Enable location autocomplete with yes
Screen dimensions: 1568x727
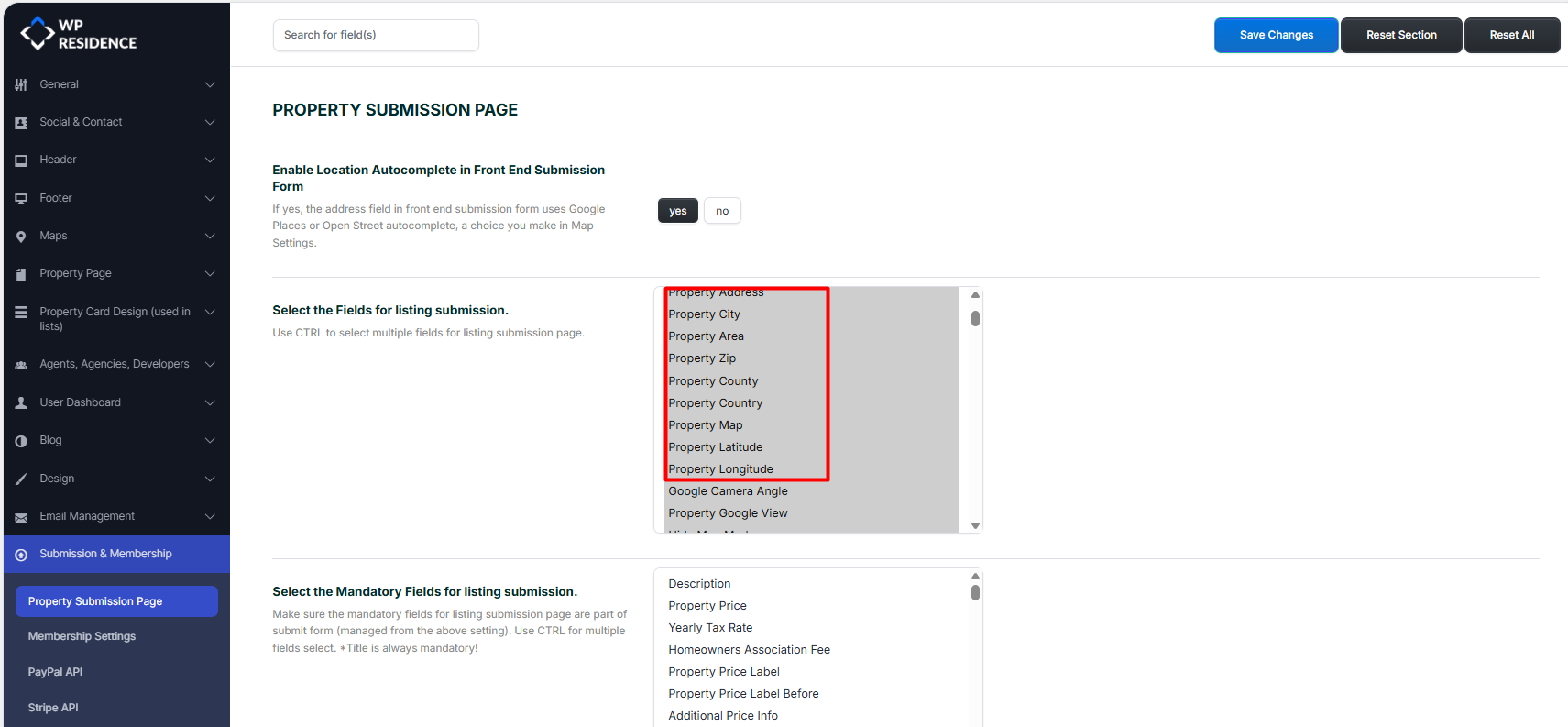(x=677, y=211)
